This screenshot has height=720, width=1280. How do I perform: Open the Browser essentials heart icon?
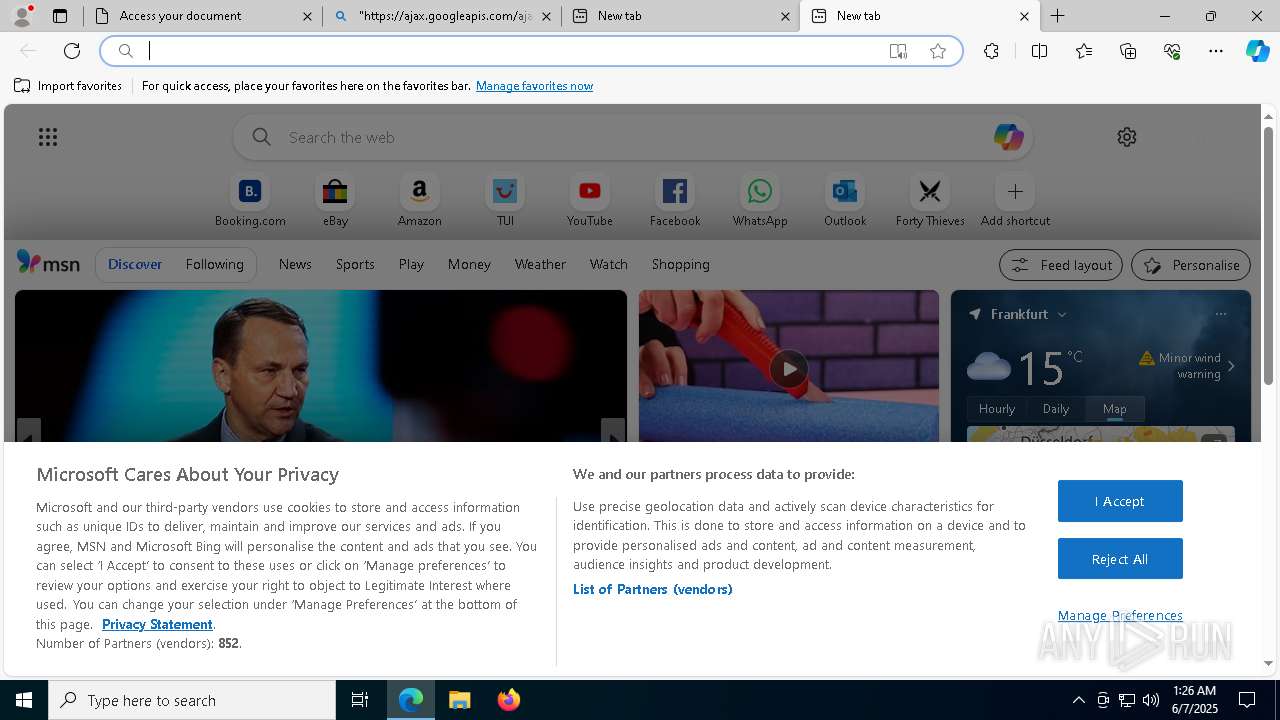point(1172,51)
